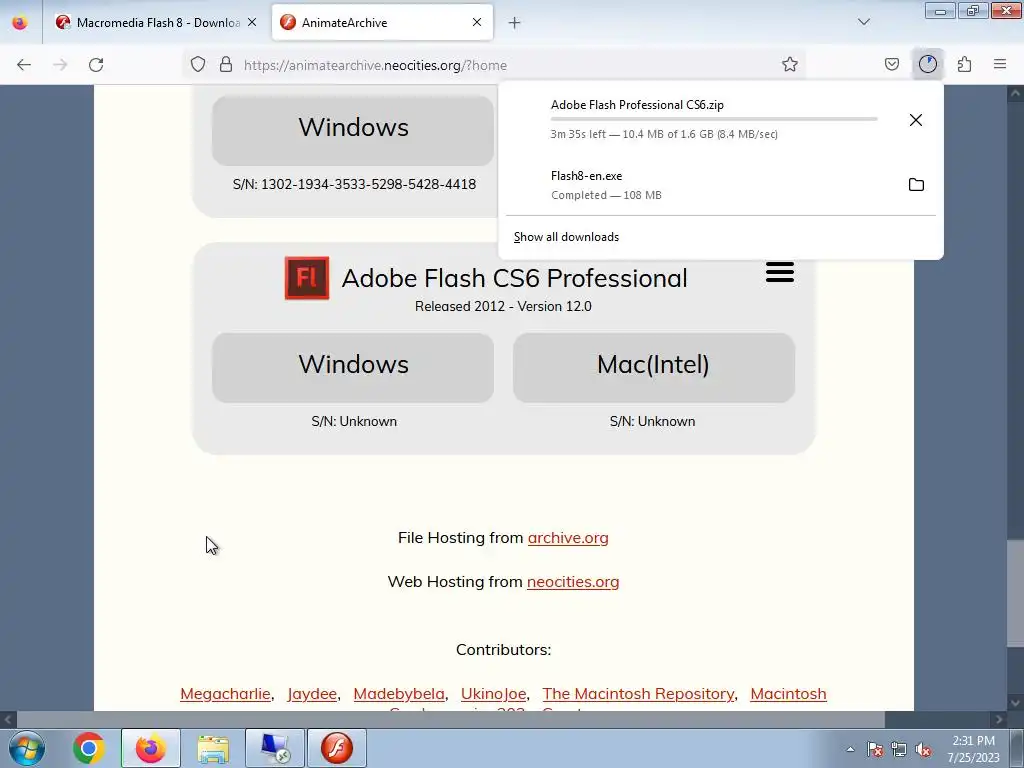
Task: Open Action Center flag icon
Action: coord(875,750)
